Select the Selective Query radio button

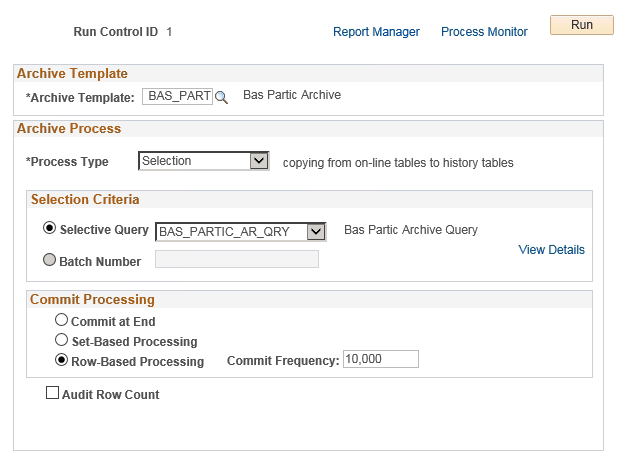(x=49, y=228)
